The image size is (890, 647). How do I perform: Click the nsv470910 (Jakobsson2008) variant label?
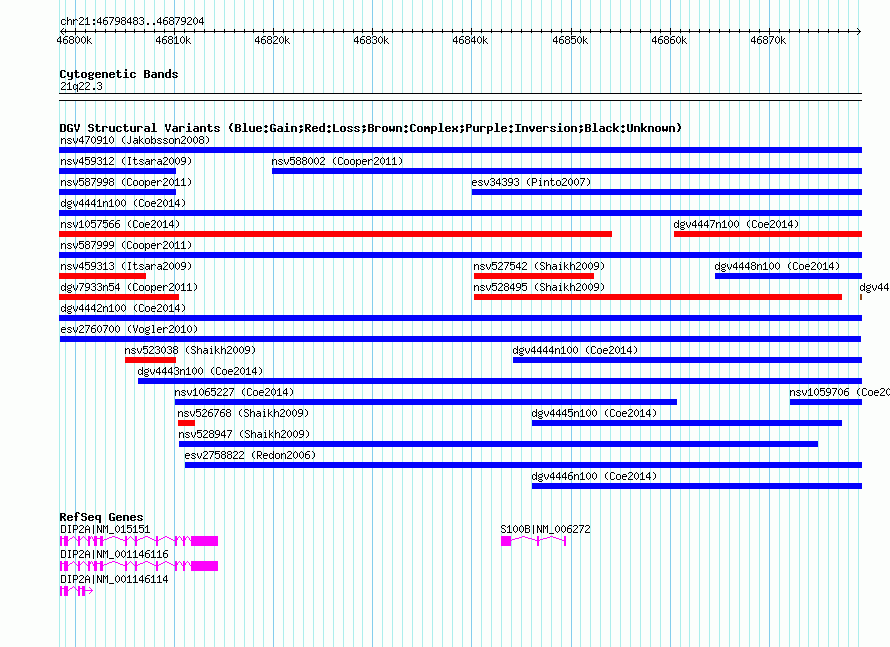pos(135,140)
